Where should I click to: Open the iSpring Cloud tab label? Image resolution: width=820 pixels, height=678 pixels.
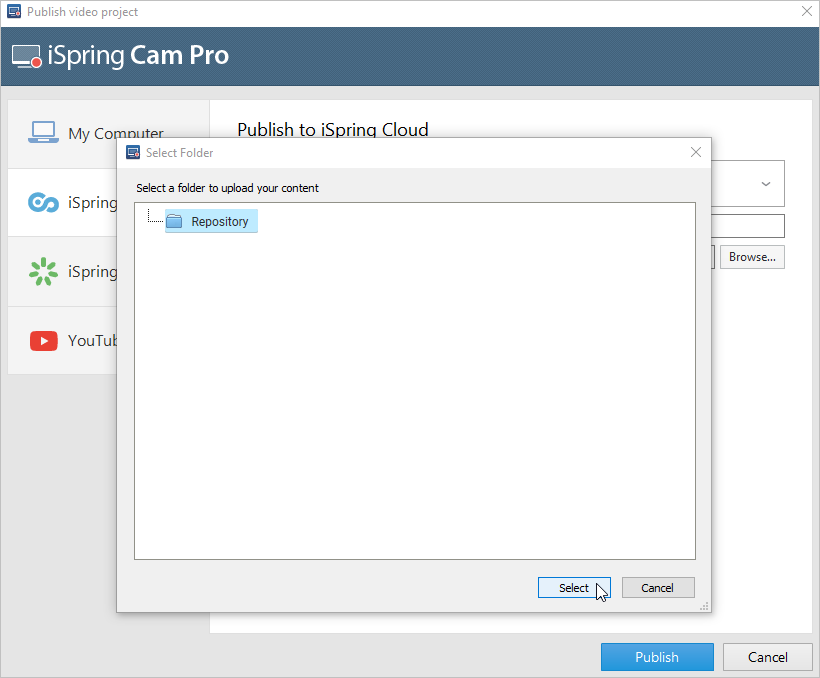coord(92,203)
